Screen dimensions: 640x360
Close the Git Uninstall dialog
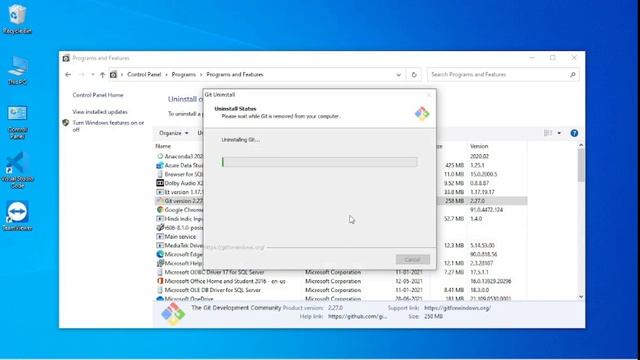429,95
